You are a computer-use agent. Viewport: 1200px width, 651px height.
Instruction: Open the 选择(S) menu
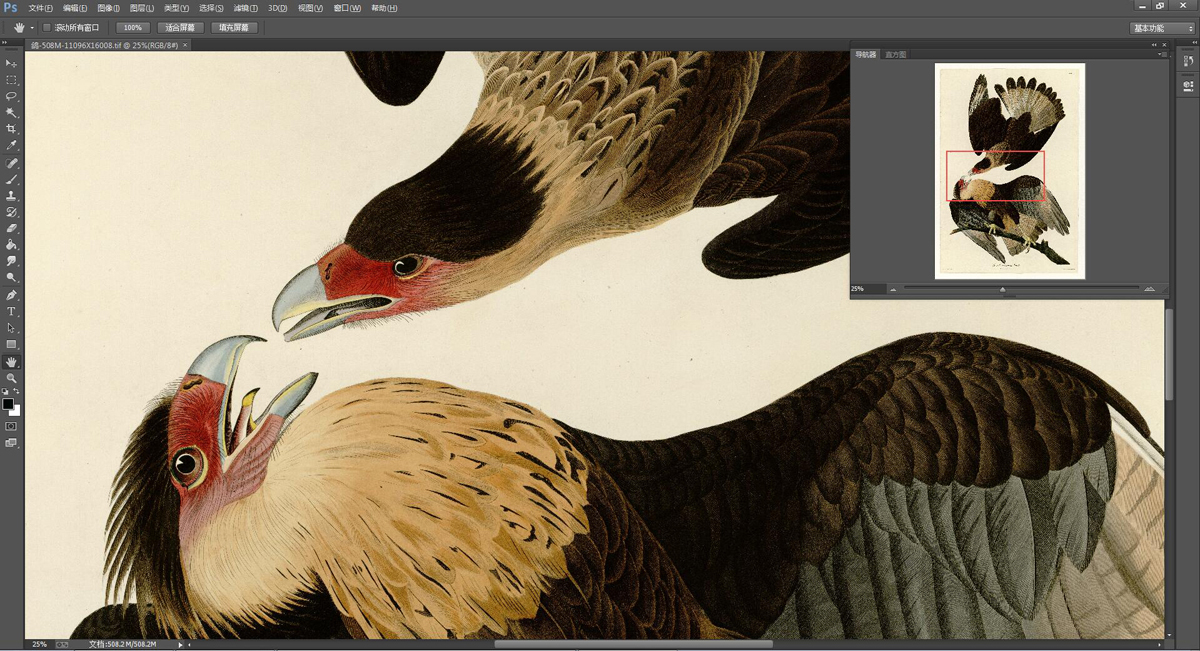(x=212, y=8)
